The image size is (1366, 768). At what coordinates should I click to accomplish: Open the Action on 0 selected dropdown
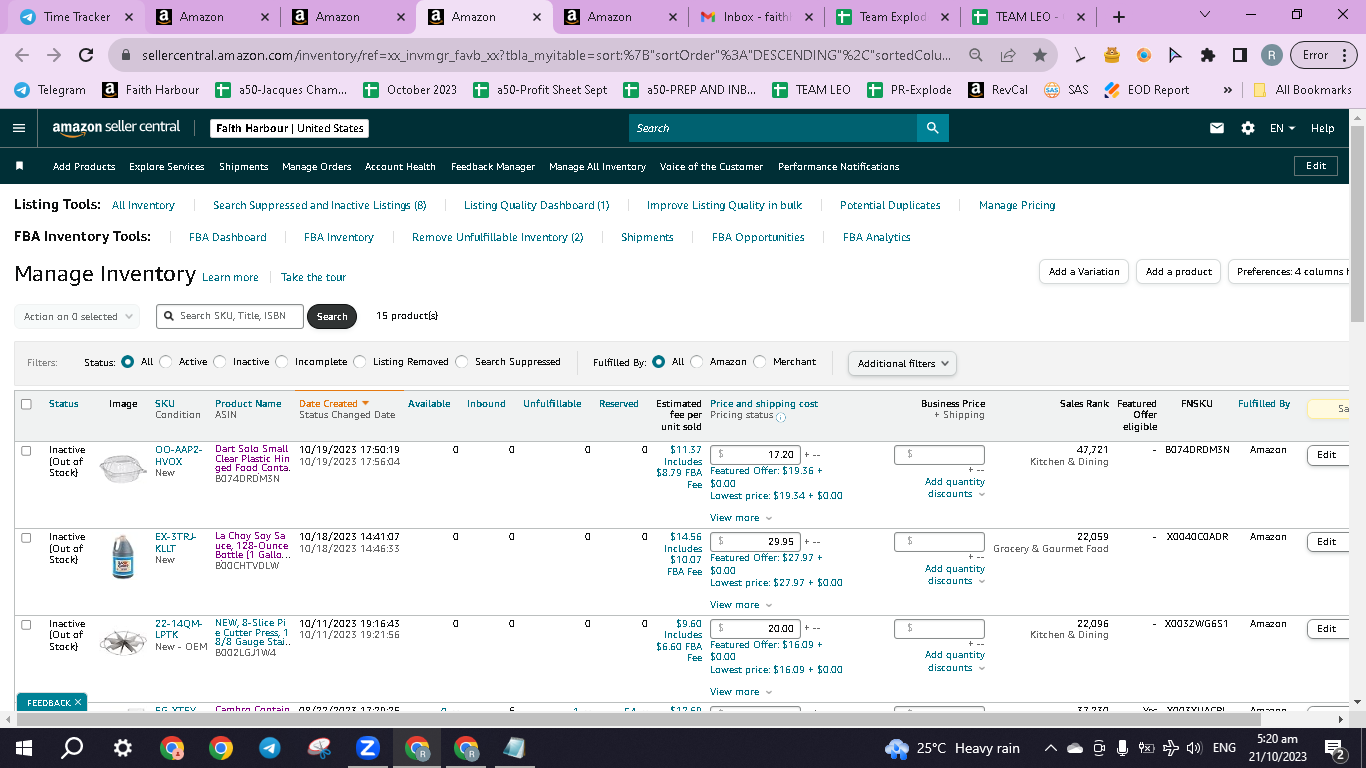coord(78,317)
